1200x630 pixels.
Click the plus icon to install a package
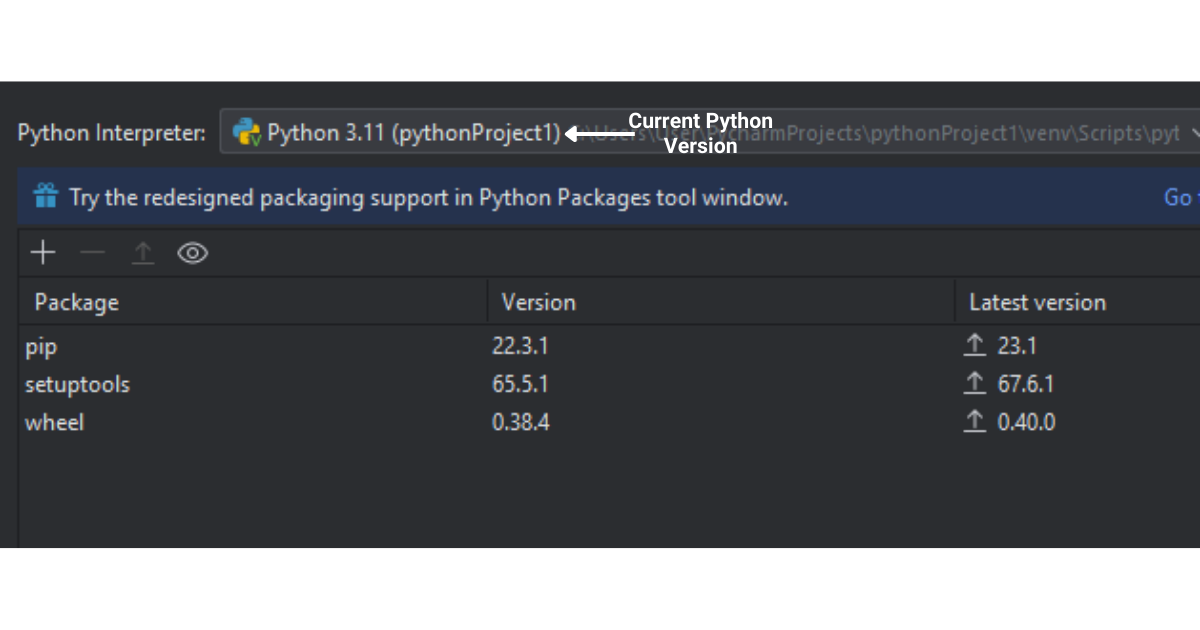[43, 253]
